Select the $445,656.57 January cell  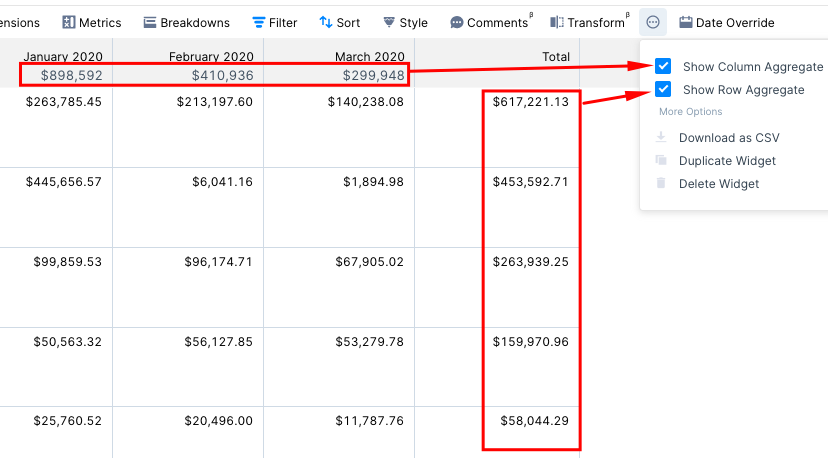pyautogui.click(x=64, y=182)
